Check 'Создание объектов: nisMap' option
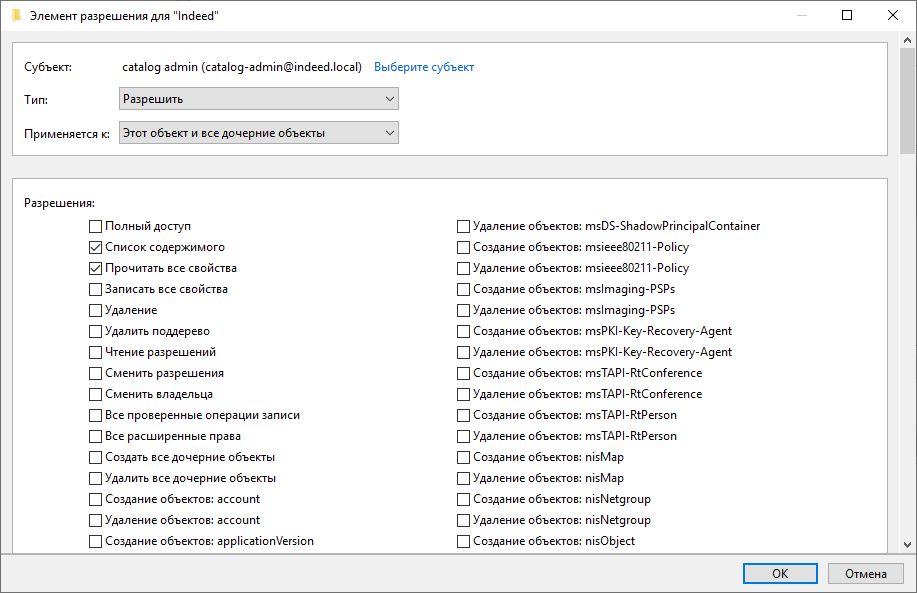Viewport: 917px width, 593px height. [x=464, y=457]
